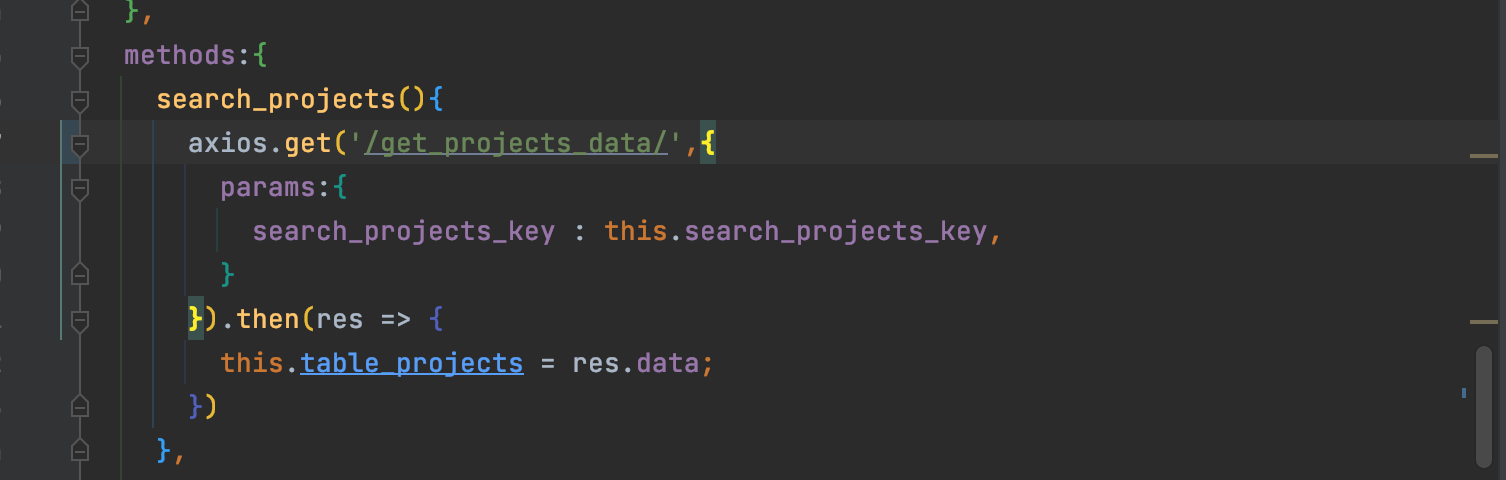Viewport: 1506px width, 480px height.
Task: Collapse the .then callback fold marker
Action: click(80, 320)
